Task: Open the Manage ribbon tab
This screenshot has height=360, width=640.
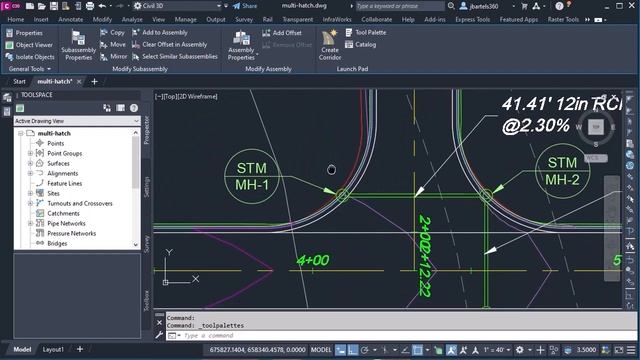Action: (x=185, y=19)
